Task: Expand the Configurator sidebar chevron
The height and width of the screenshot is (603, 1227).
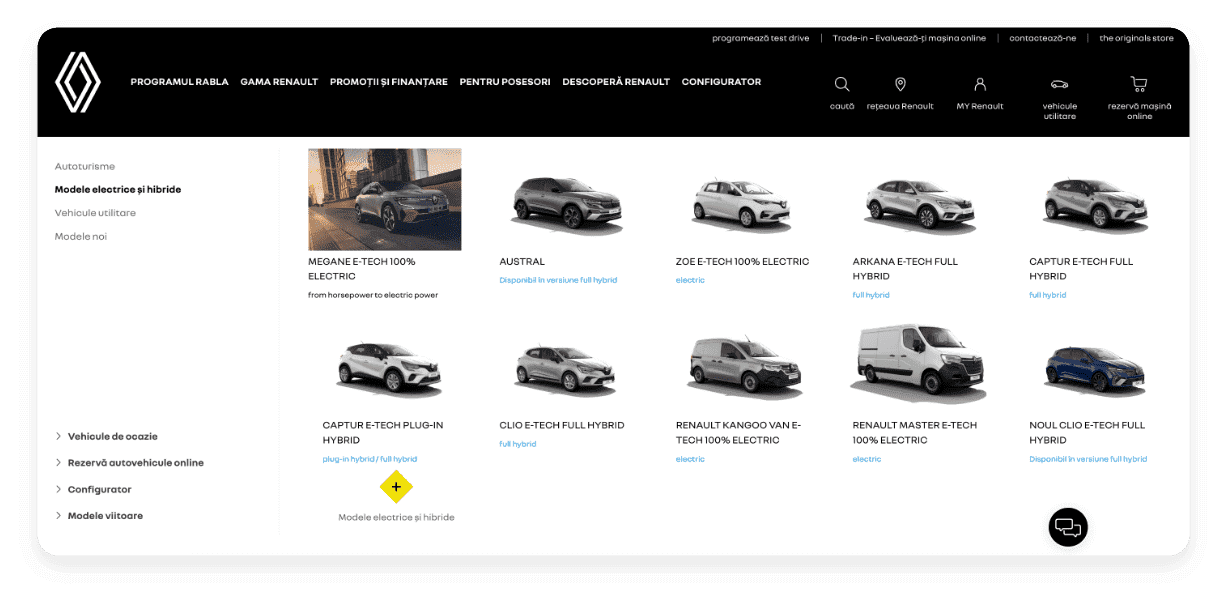Action: (x=59, y=490)
